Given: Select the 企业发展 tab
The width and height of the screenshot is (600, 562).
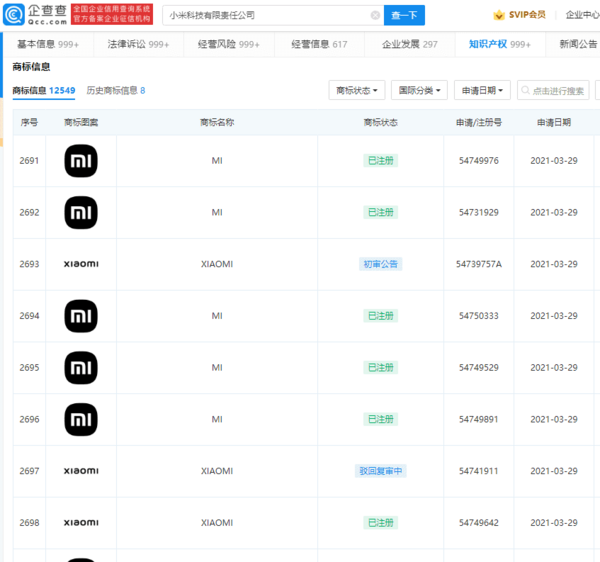Looking at the screenshot, I should 409,44.
